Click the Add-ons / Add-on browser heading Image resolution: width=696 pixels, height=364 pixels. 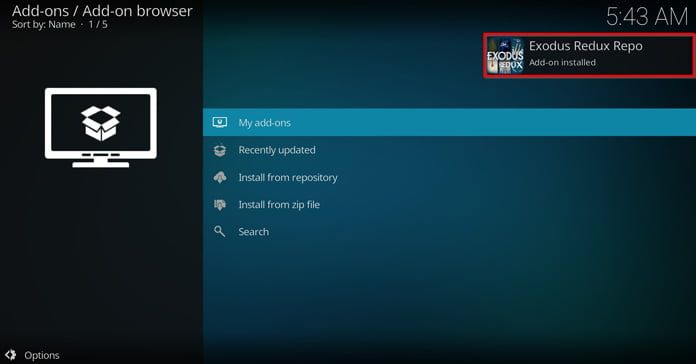(102, 11)
